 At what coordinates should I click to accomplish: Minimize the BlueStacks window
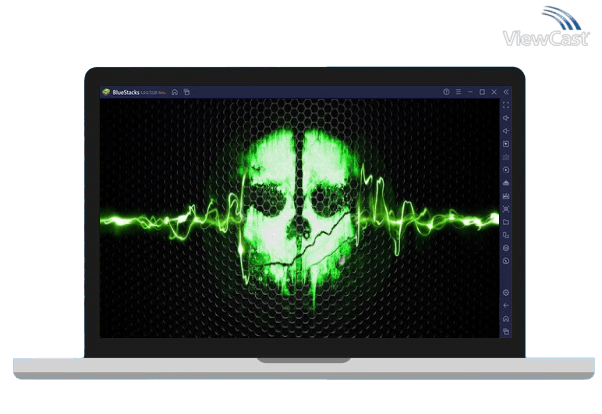[470, 92]
